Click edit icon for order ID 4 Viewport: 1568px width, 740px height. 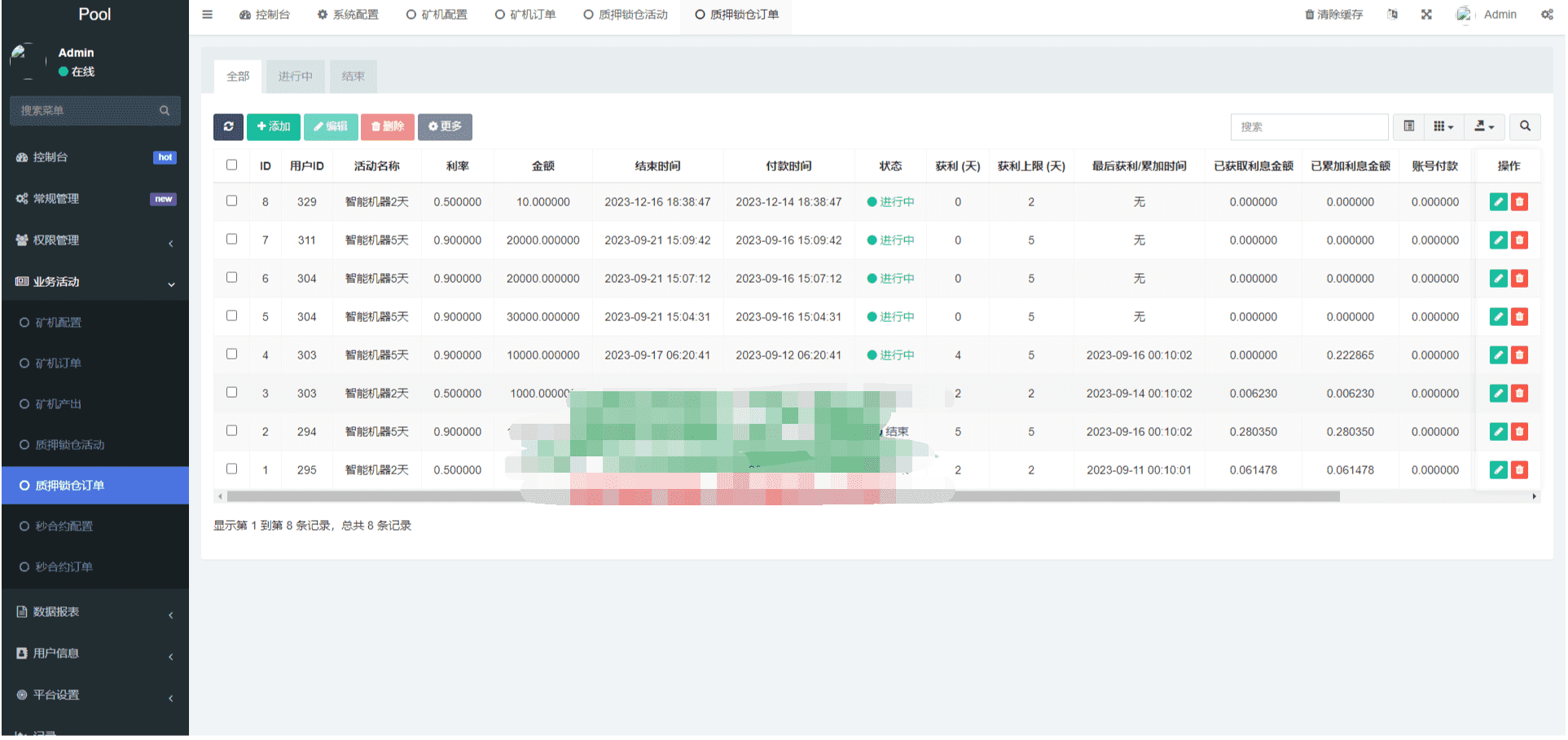[x=1498, y=355]
